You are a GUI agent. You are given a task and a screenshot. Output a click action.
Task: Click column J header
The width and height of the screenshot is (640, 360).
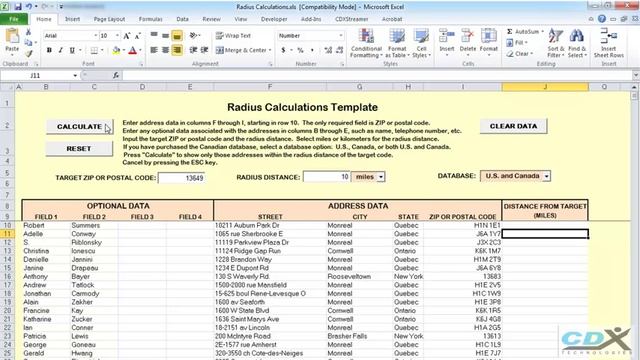[545, 87]
